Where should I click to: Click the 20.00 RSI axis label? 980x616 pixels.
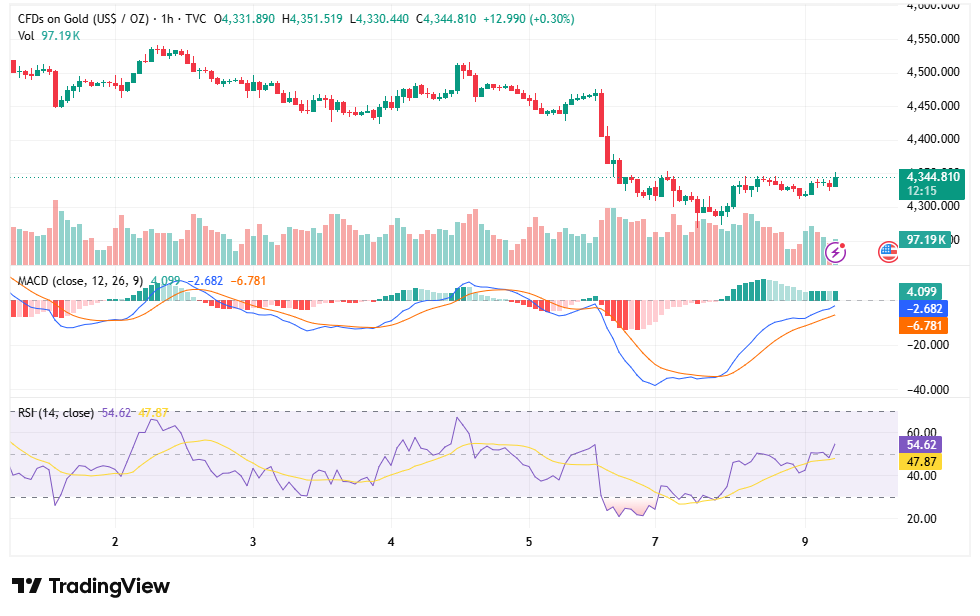[x=921, y=519]
